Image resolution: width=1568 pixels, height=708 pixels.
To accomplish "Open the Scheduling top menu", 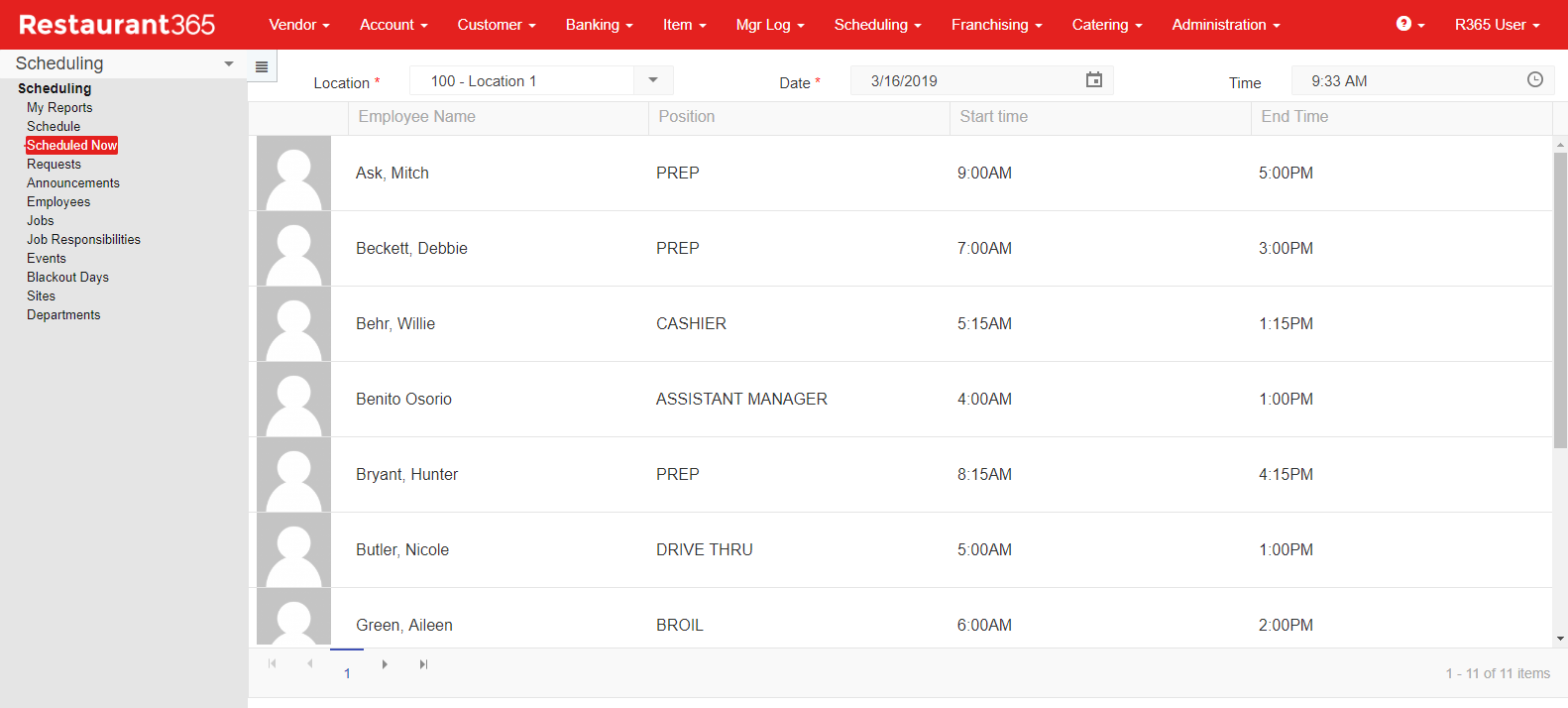I will [x=878, y=25].
